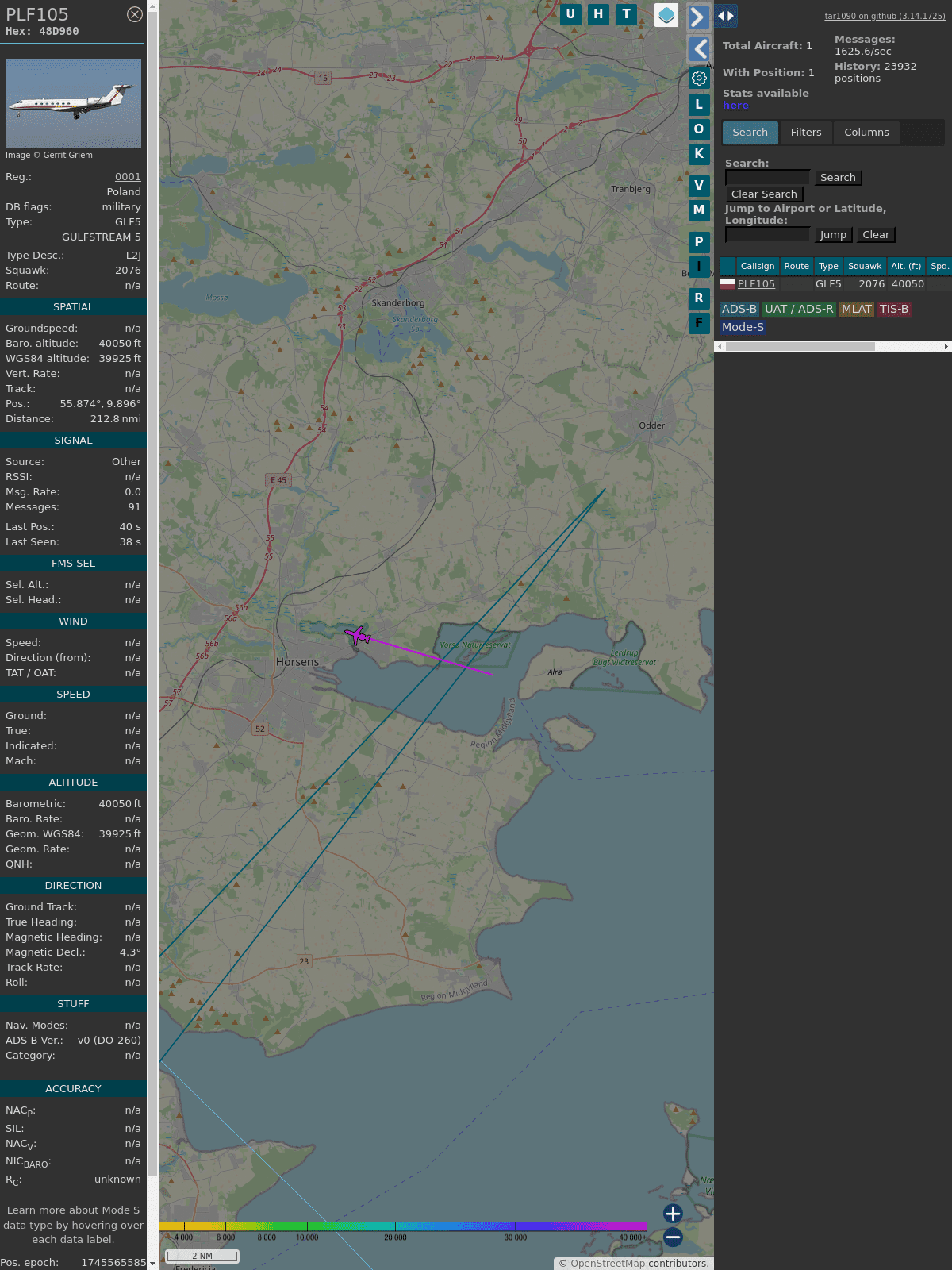Toggle the L labels map button
The height and width of the screenshot is (1270, 952).
pos(699,104)
